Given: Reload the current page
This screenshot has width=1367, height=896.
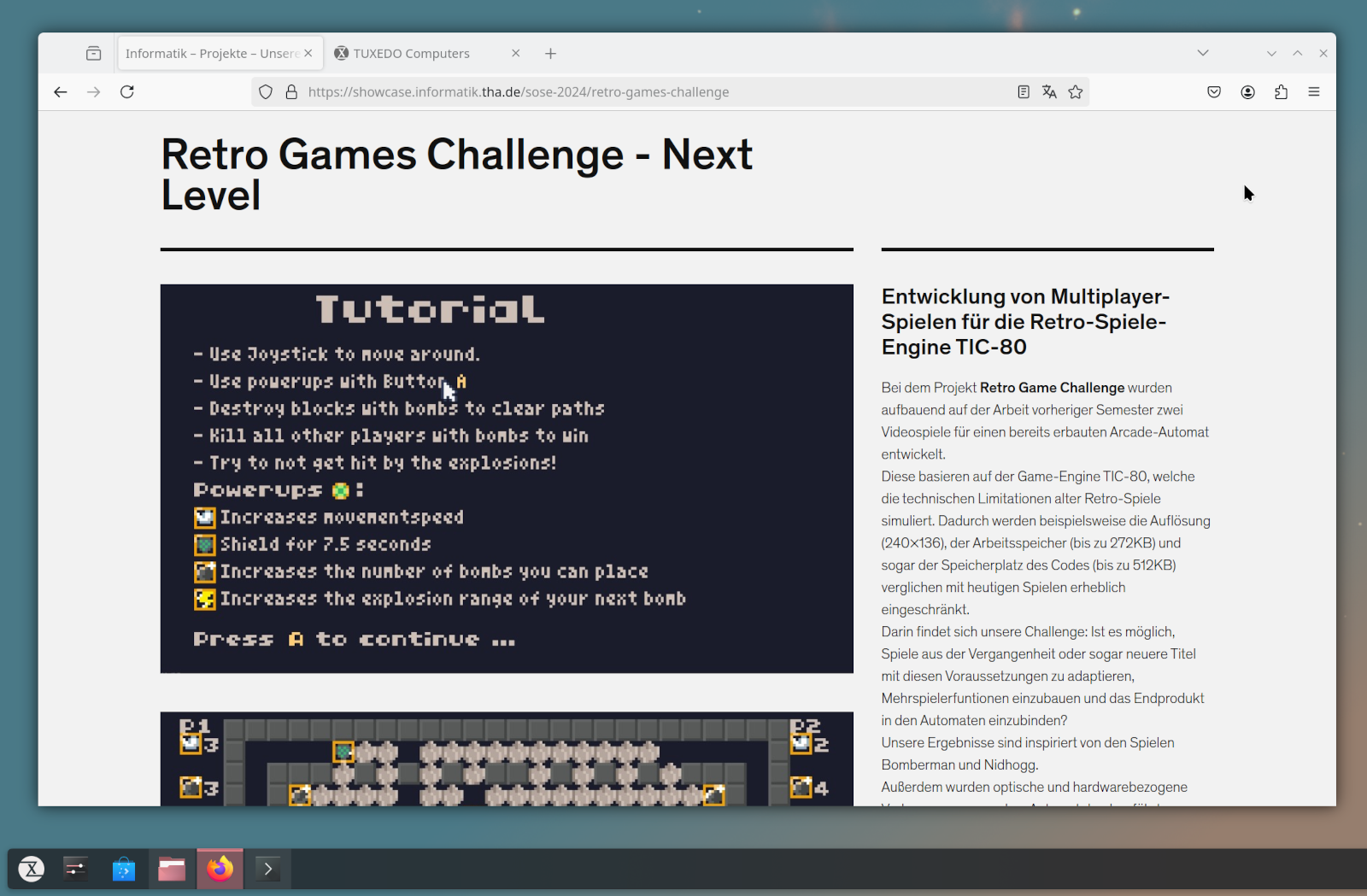Looking at the screenshot, I should click(127, 91).
